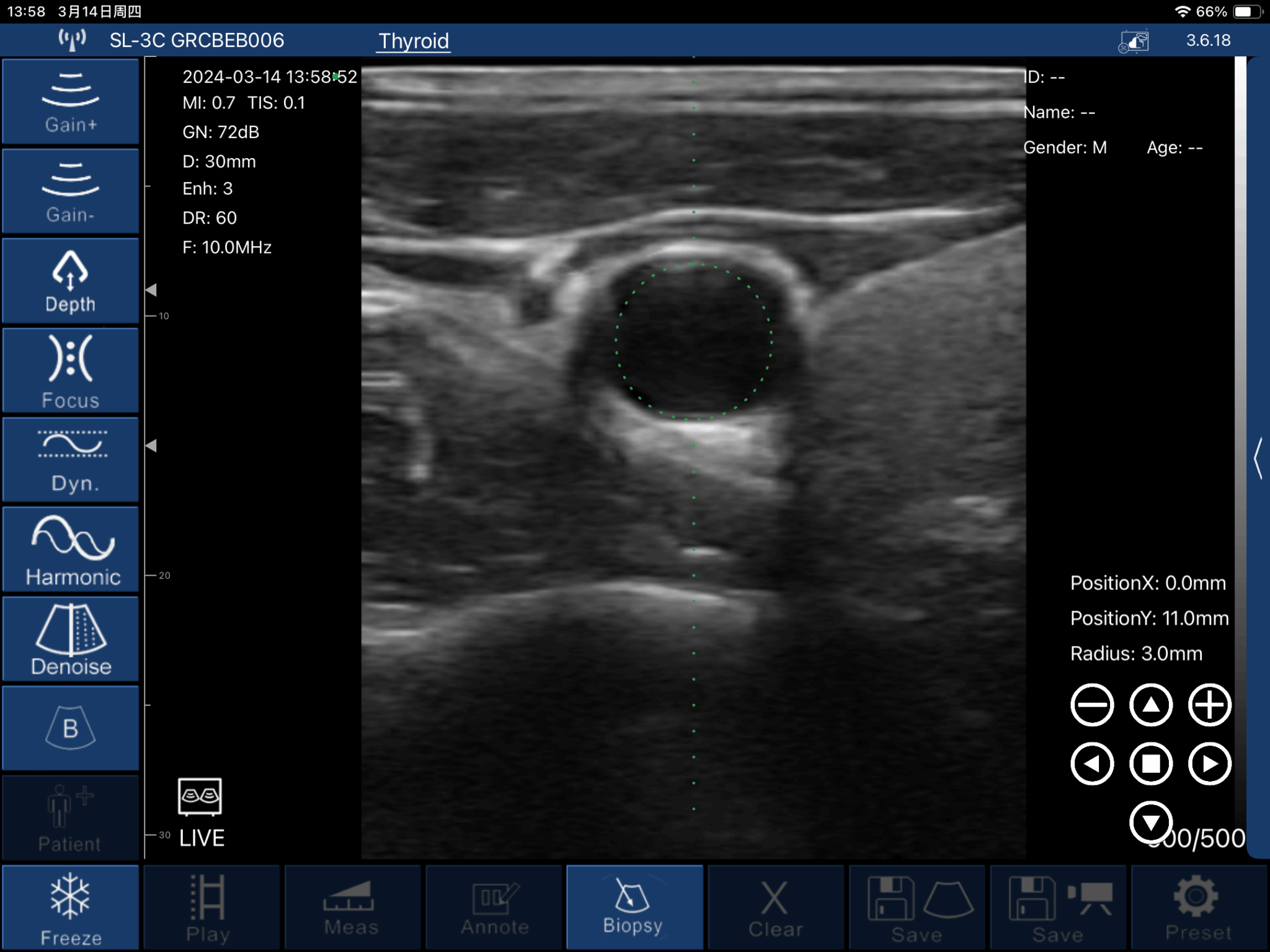Tap Play to review the cine loop

coord(210,908)
